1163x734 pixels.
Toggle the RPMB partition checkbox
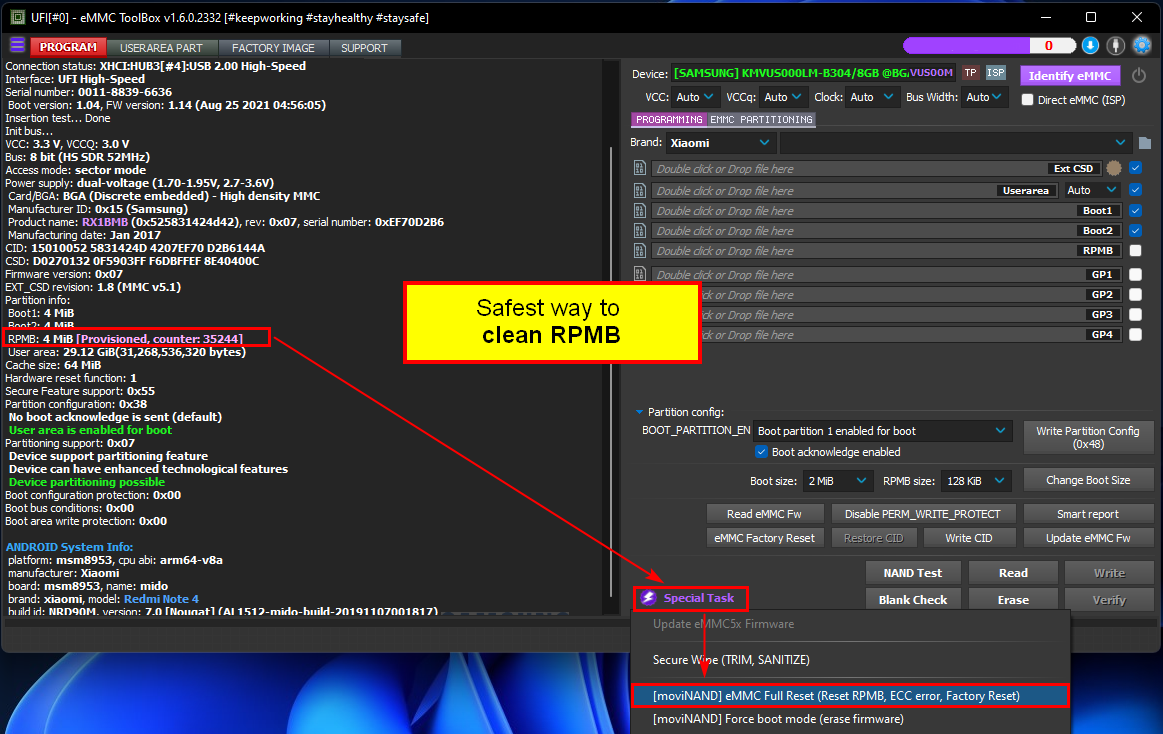pyautogui.click(x=1136, y=251)
